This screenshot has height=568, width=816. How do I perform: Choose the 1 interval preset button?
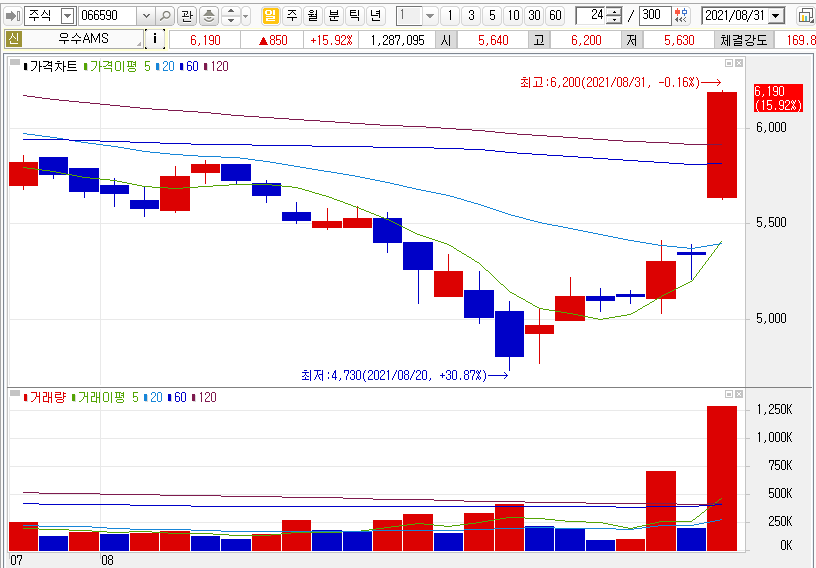click(450, 16)
